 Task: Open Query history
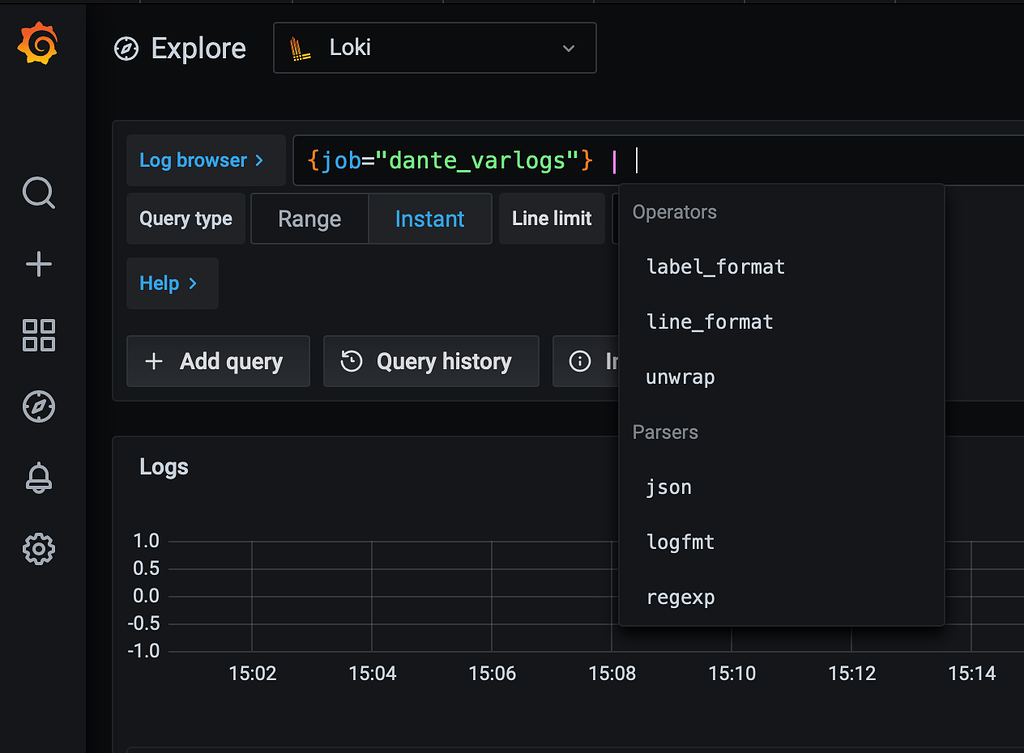click(x=431, y=361)
